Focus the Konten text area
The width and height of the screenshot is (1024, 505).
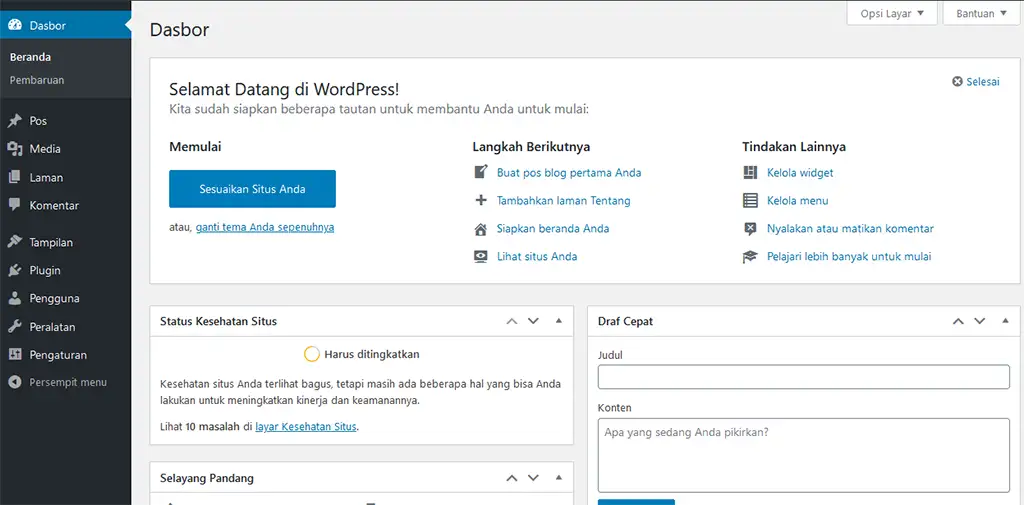(x=804, y=455)
